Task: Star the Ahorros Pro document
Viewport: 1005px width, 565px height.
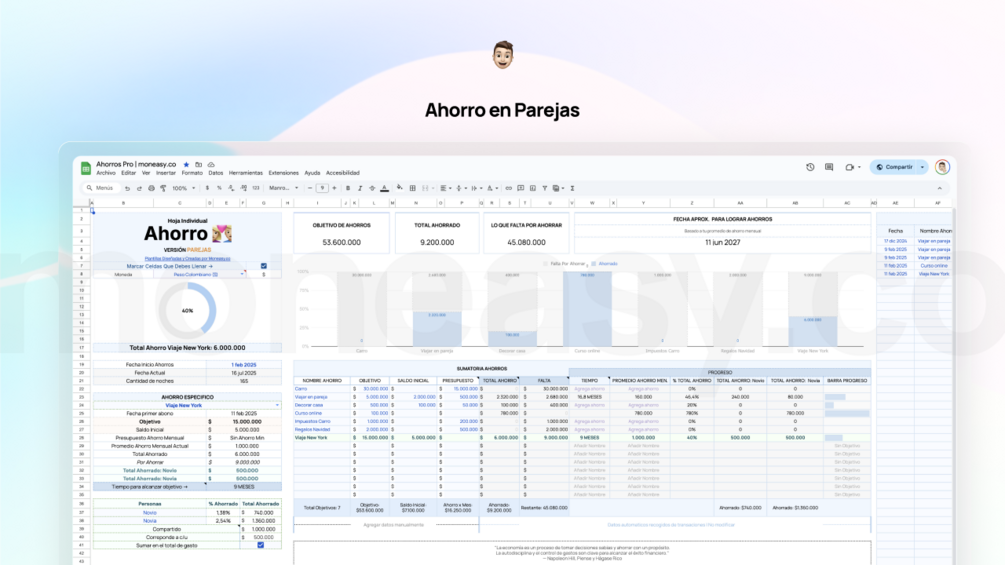Action: [187, 165]
